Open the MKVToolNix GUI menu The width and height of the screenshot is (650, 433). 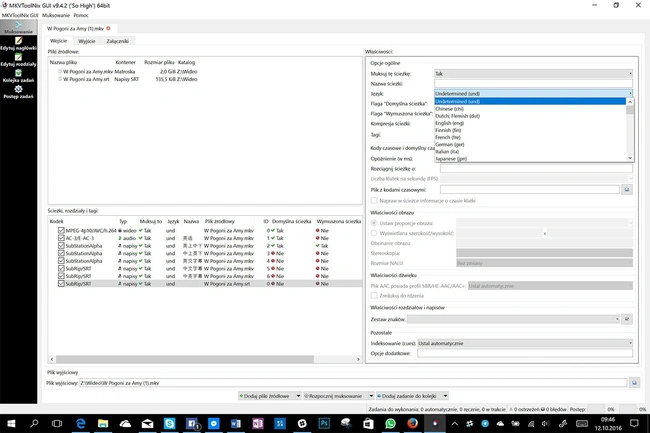coord(20,15)
